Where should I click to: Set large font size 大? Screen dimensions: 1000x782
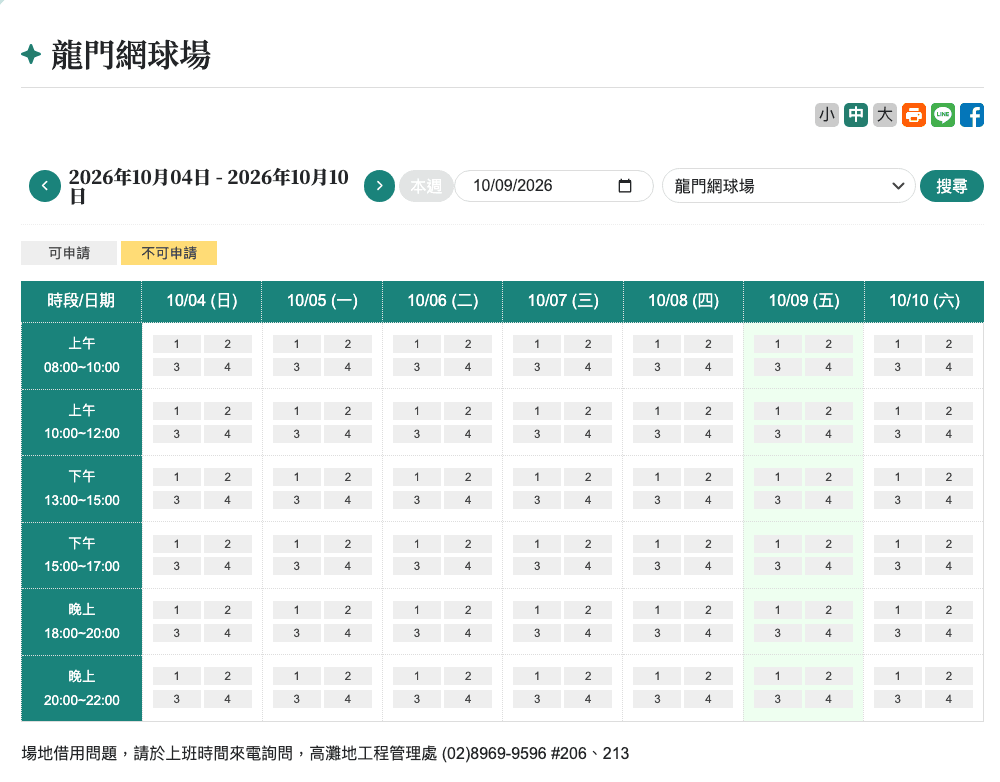885,115
